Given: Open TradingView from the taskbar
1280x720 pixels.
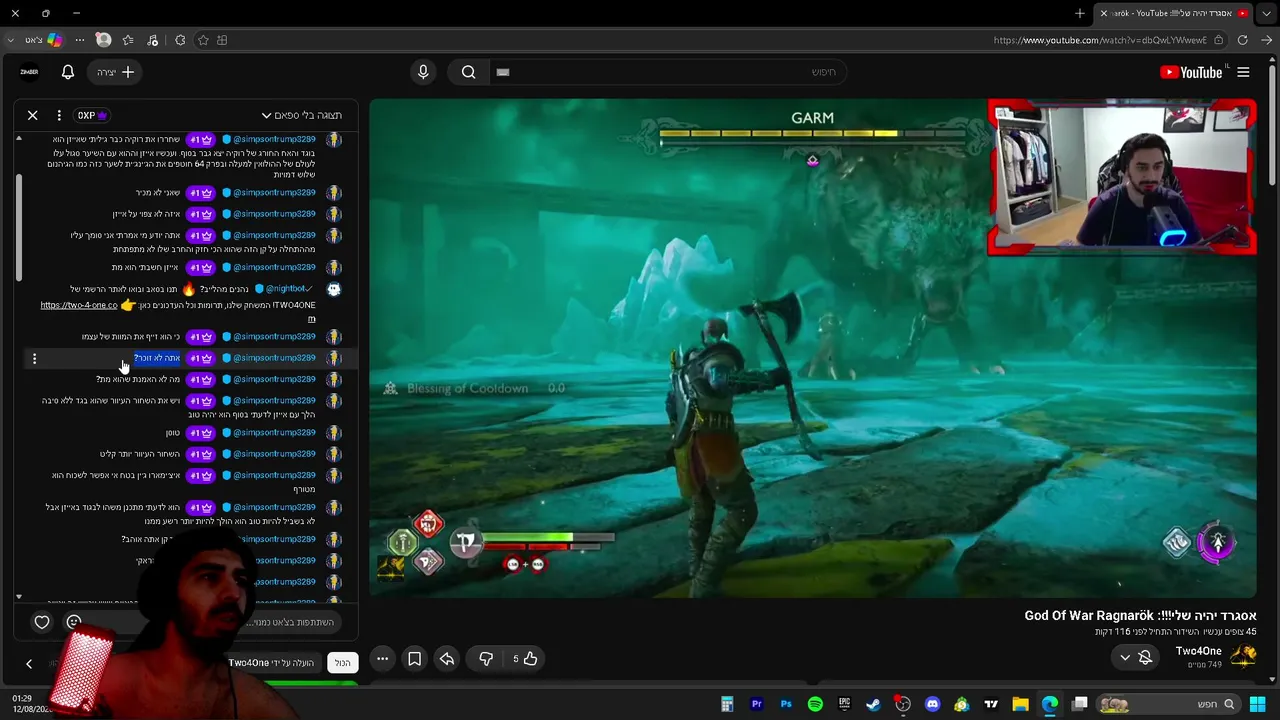Looking at the screenshot, I should [991, 704].
